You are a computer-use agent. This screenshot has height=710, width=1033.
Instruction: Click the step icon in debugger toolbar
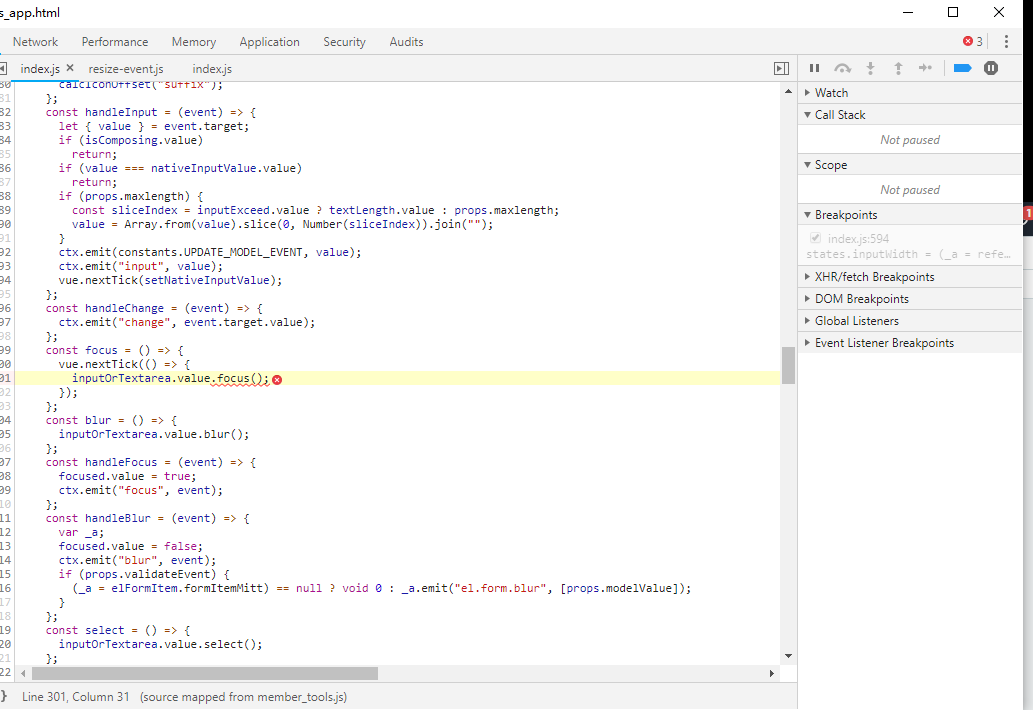tap(926, 68)
